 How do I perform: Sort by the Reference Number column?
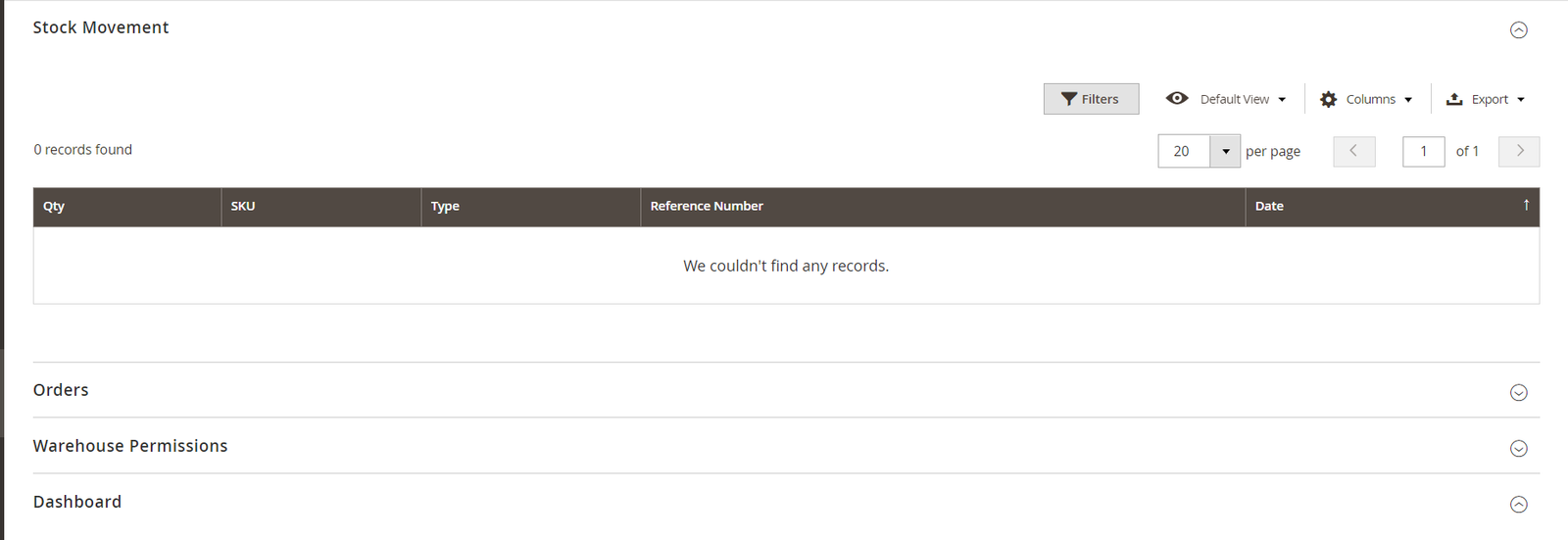943,207
